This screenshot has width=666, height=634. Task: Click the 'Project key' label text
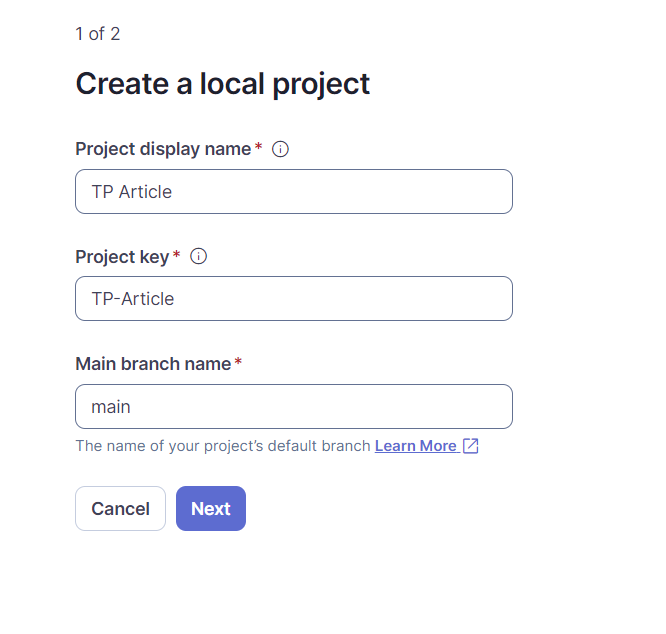click(122, 256)
